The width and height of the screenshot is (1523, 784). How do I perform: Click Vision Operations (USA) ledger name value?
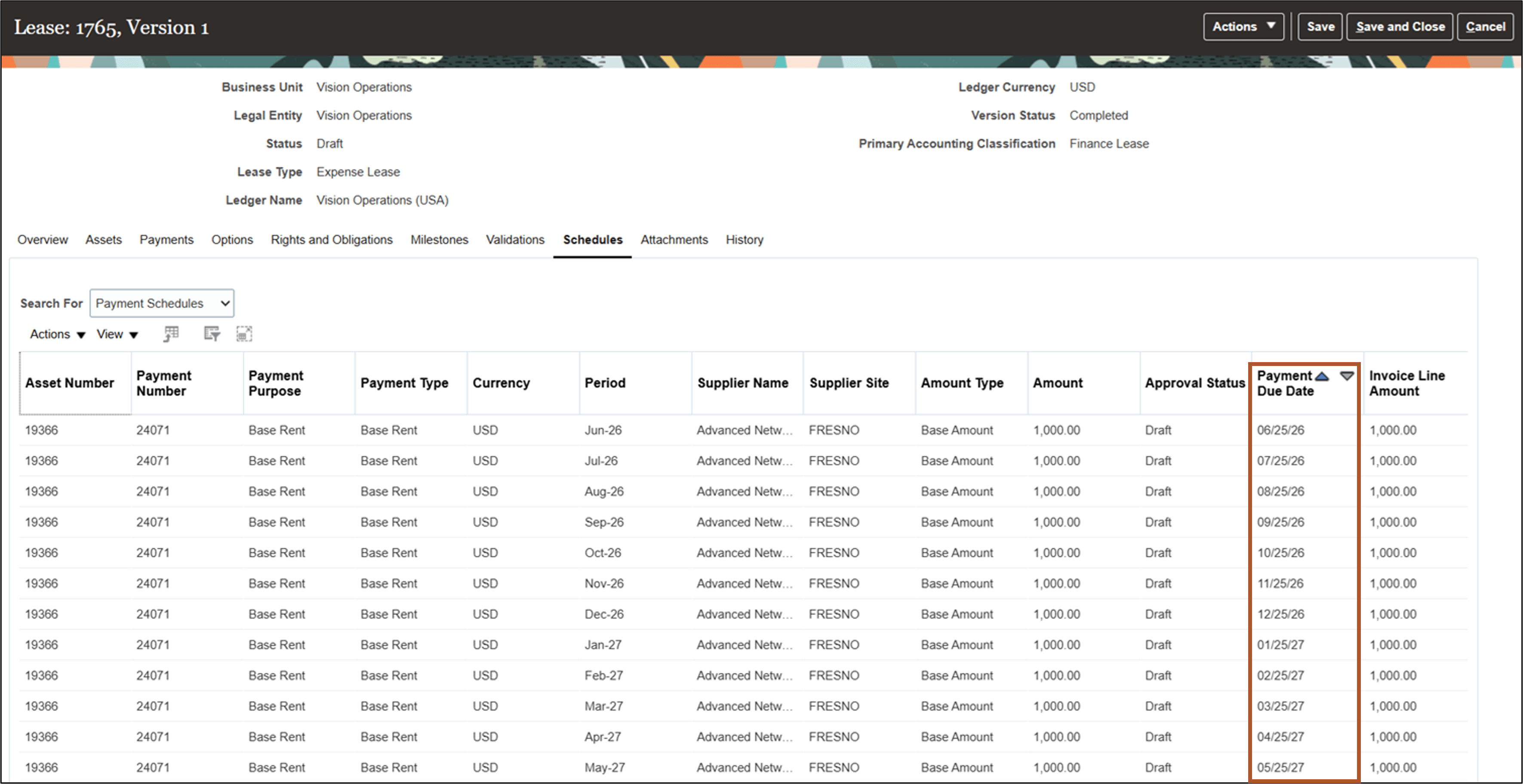tap(382, 200)
